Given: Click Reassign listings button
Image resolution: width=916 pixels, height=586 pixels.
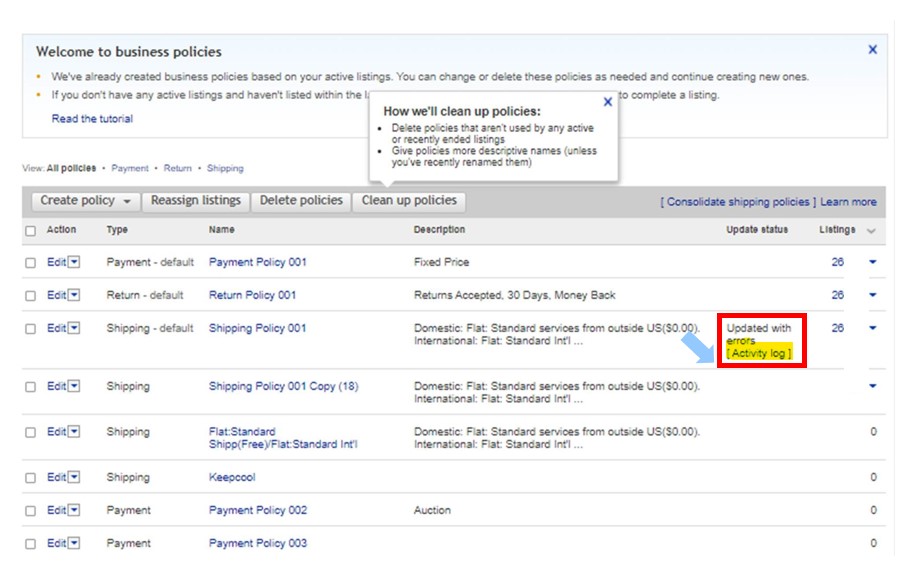Looking at the screenshot, I should click(x=196, y=201).
